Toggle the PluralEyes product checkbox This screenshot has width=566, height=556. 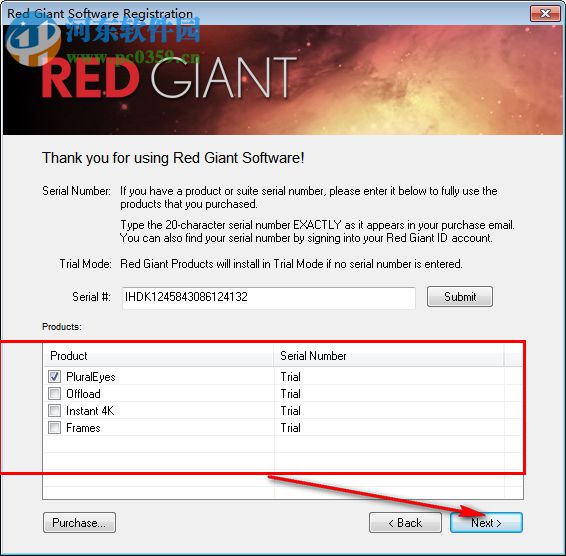click(x=55, y=377)
